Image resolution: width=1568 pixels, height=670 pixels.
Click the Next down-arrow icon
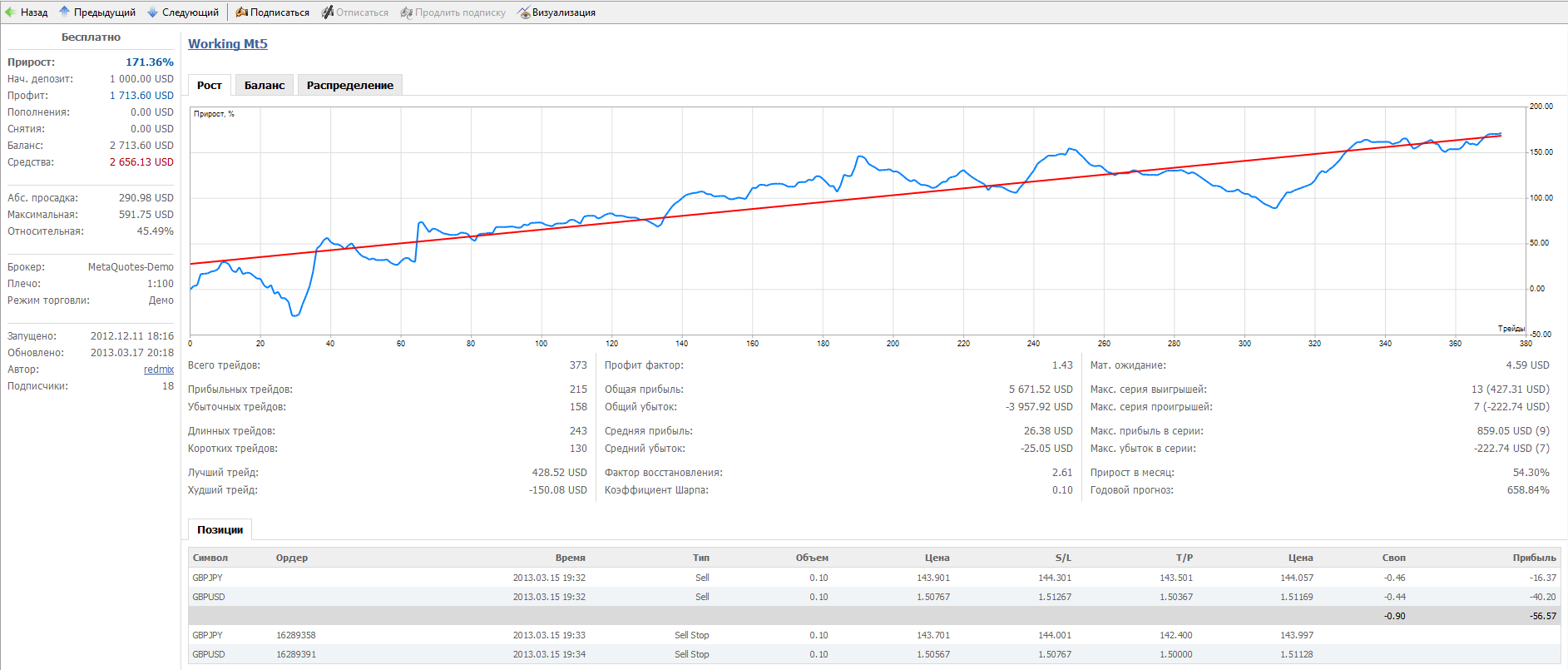pyautogui.click(x=152, y=12)
